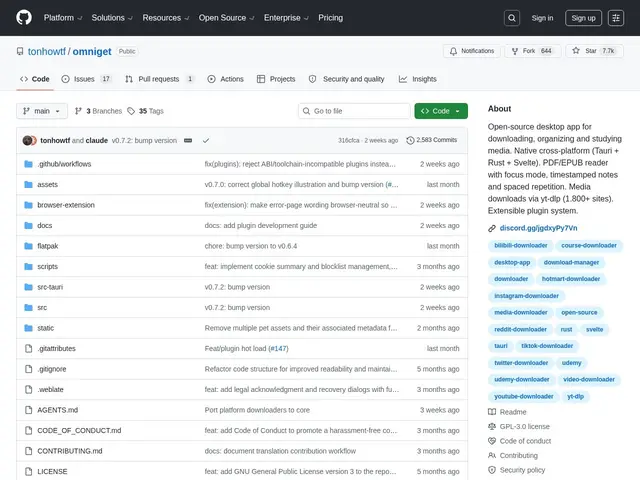
Task: Click the Notifications bell icon
Action: [453, 51]
